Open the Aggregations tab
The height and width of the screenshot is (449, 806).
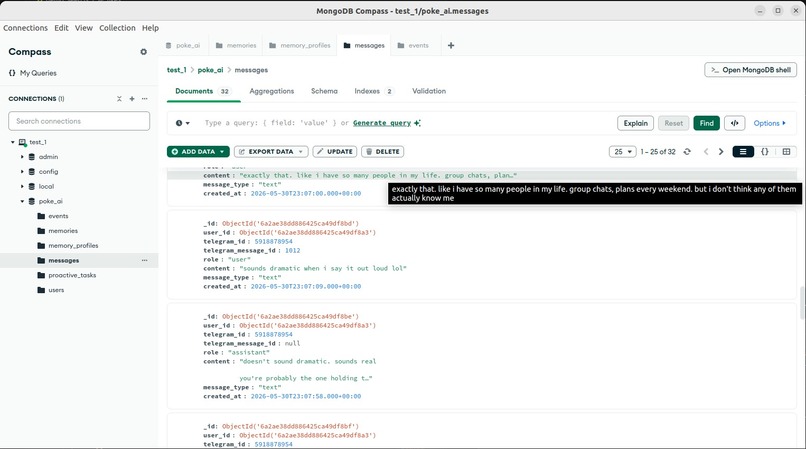point(271,91)
